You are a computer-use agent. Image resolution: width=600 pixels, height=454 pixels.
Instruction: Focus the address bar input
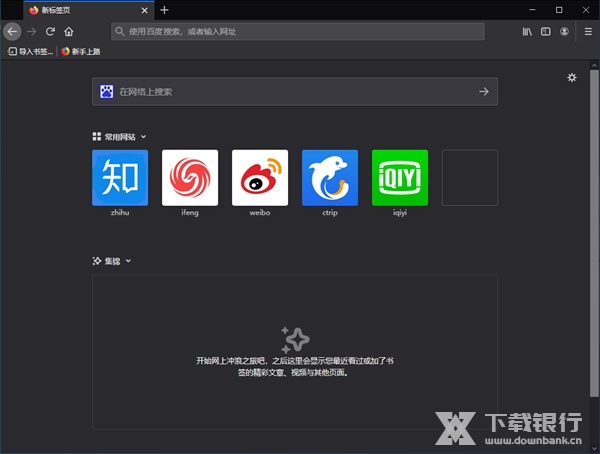coord(300,32)
